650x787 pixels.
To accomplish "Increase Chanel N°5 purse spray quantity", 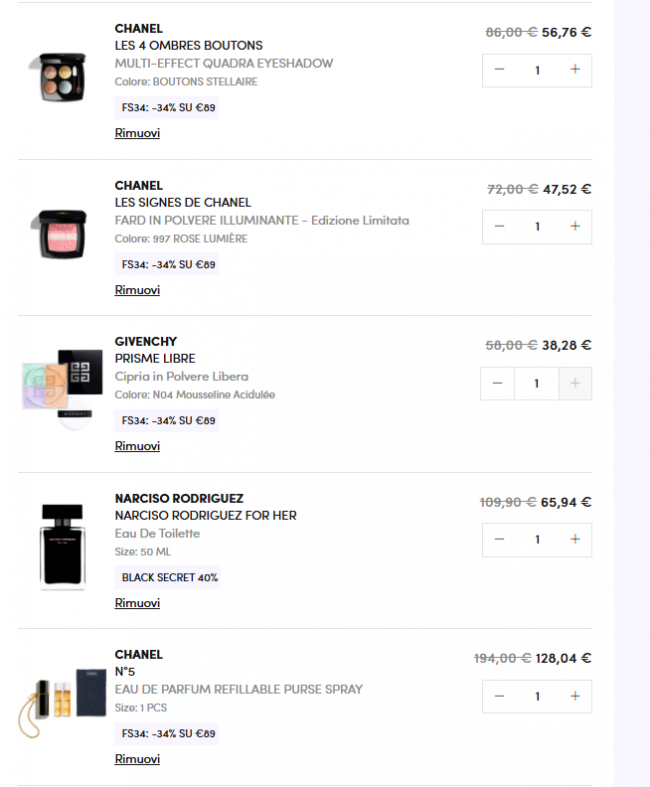I will coord(575,696).
